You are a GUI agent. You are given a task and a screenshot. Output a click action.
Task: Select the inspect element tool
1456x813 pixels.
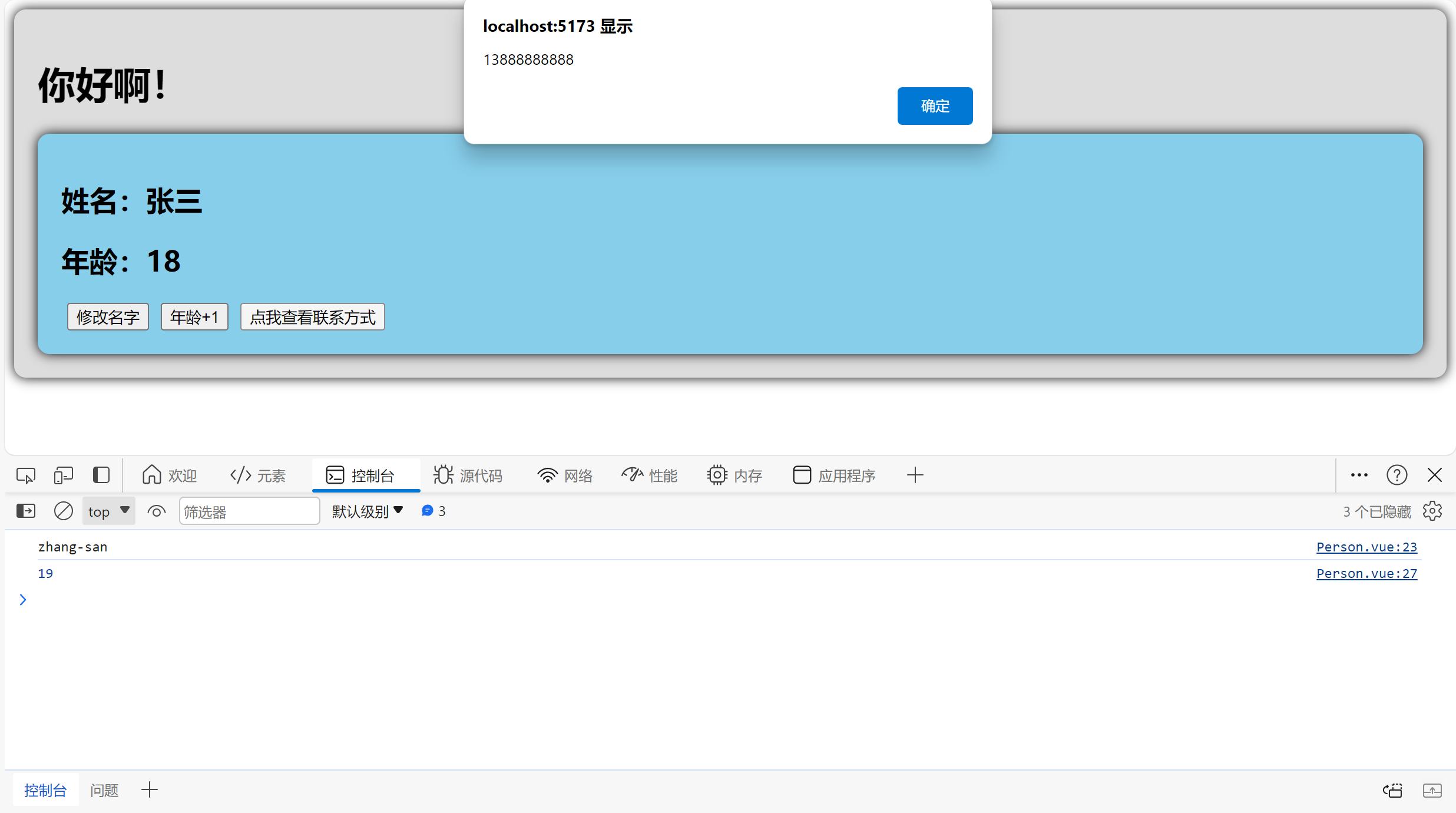25,475
